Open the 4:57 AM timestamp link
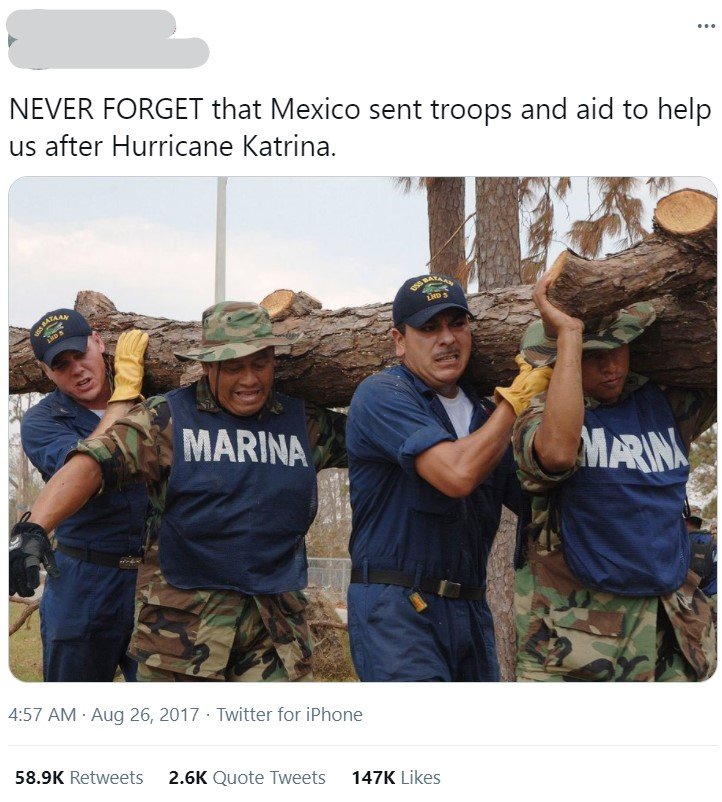 (x=42, y=714)
